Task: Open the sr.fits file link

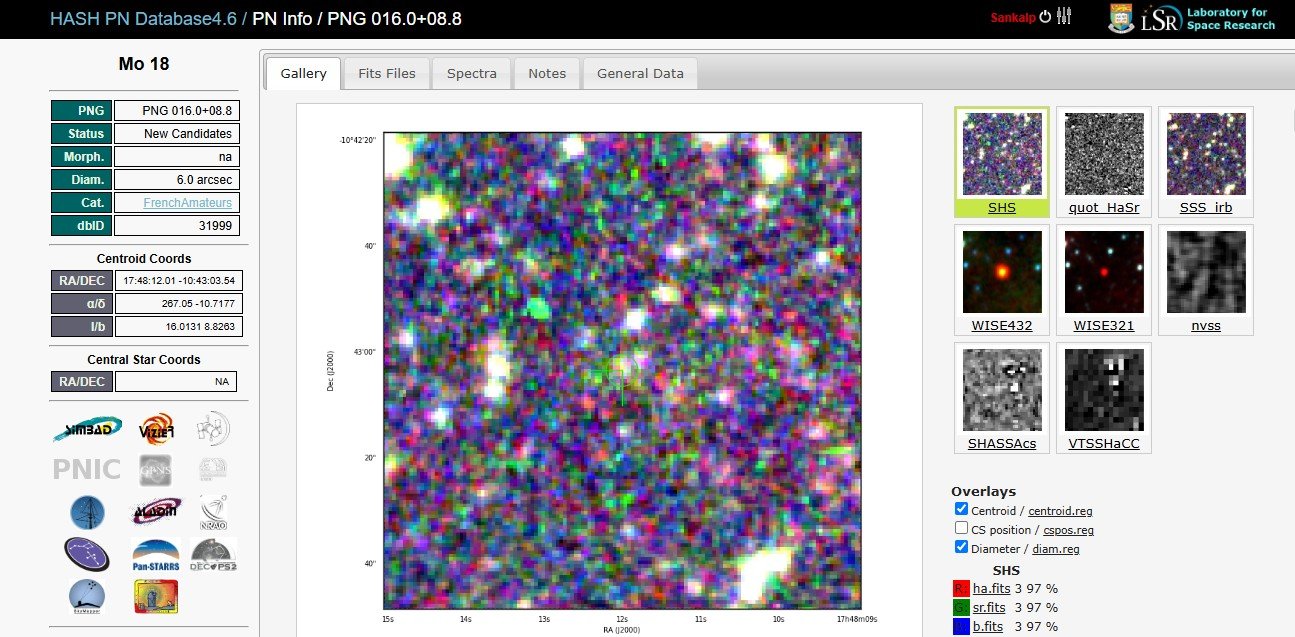Action: [x=990, y=607]
